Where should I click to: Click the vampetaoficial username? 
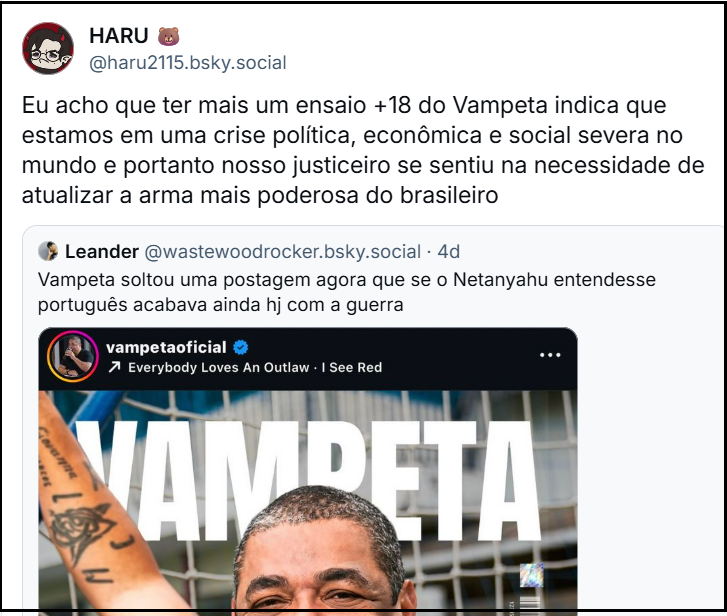pos(166,347)
